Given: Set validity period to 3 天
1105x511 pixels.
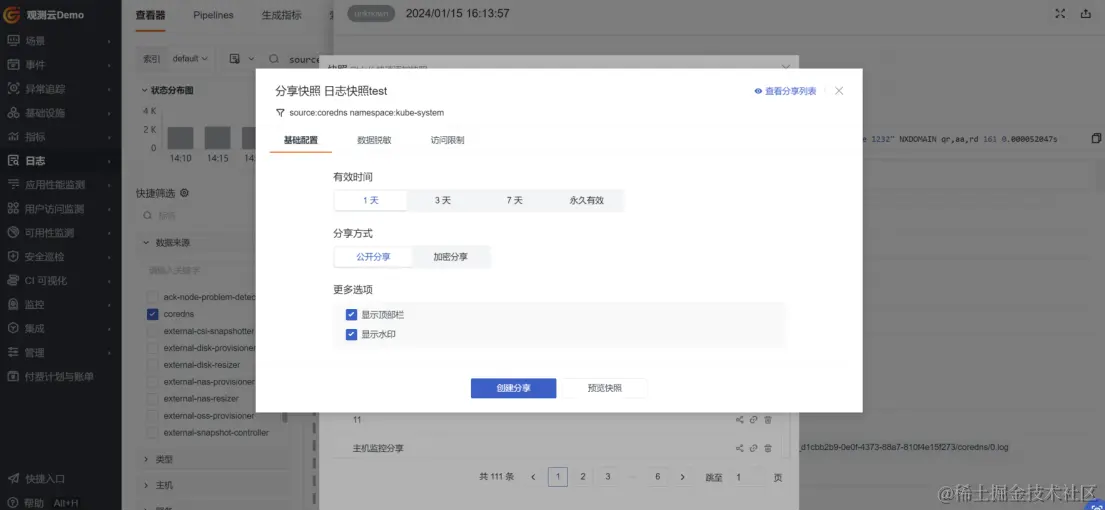Looking at the screenshot, I should pos(443,200).
